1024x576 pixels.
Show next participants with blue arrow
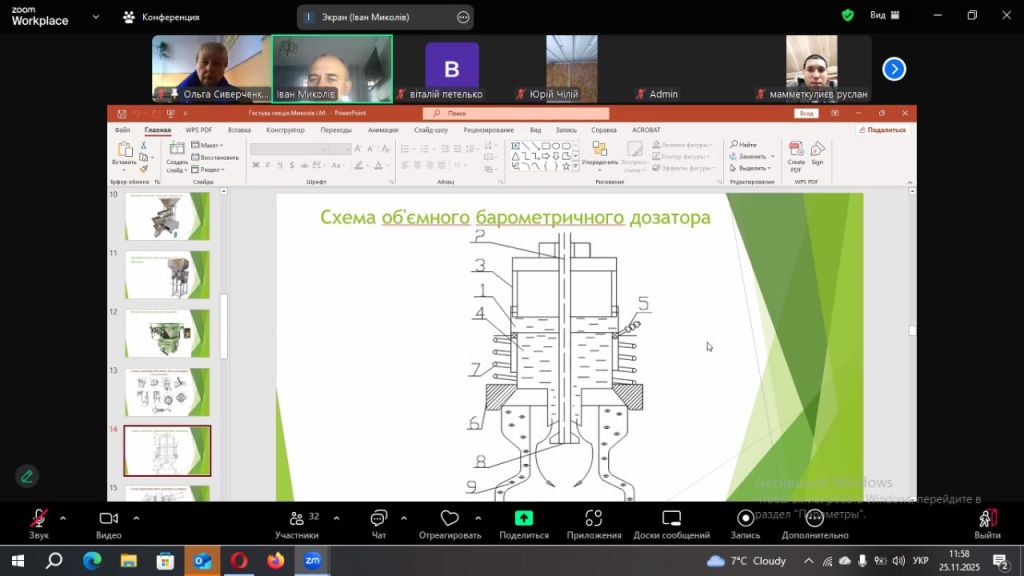[x=894, y=69]
